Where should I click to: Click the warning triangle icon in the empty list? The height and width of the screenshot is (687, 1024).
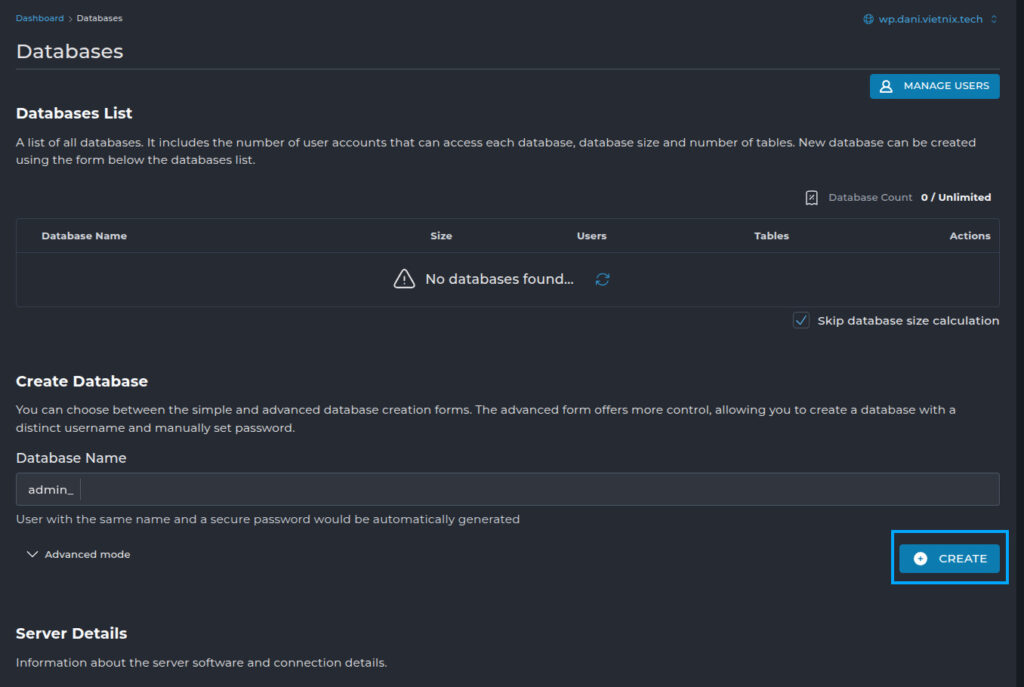pyautogui.click(x=404, y=279)
